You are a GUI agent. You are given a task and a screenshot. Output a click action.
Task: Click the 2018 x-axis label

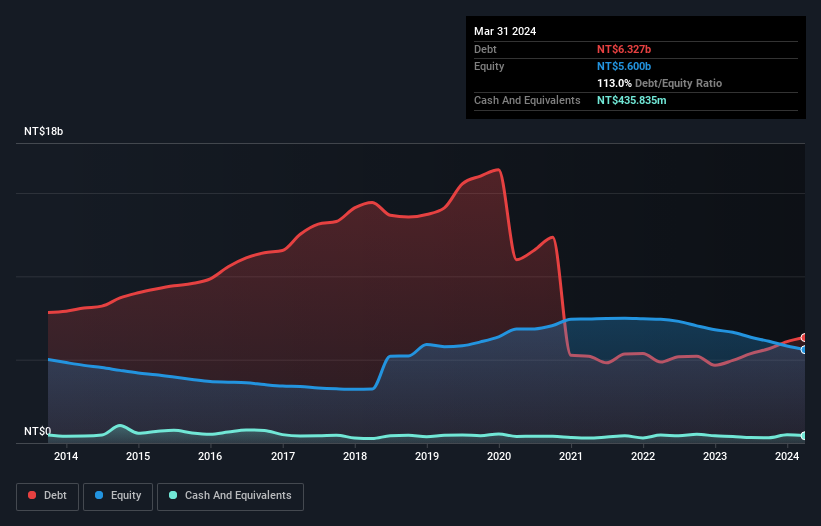[x=355, y=456]
